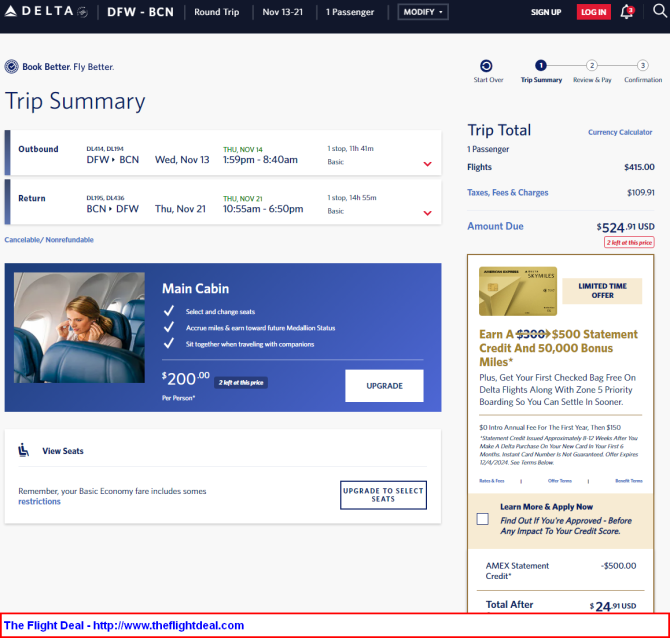This screenshot has height=638, width=670.
Task: Click the seat icon beside View Seats
Action: point(24,450)
